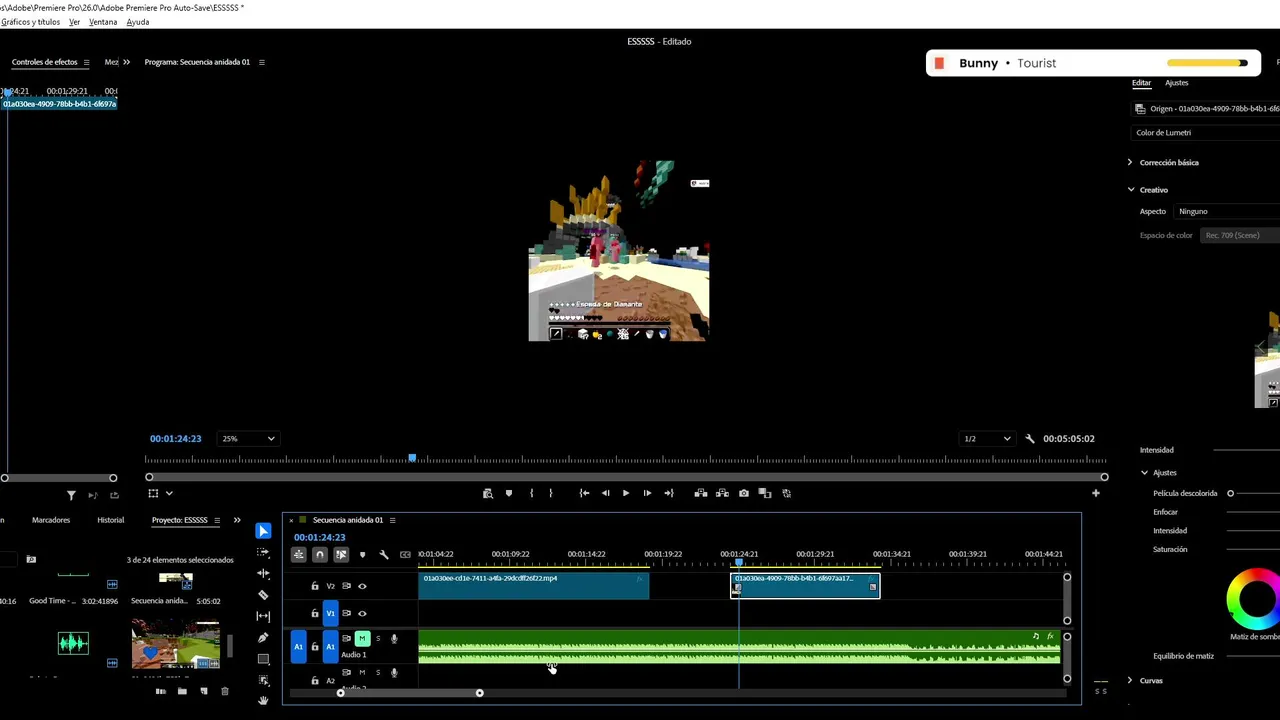Select the Minecraft video thumbnail in project panel
Image resolution: width=1280 pixels, height=720 pixels.
[x=175, y=644]
